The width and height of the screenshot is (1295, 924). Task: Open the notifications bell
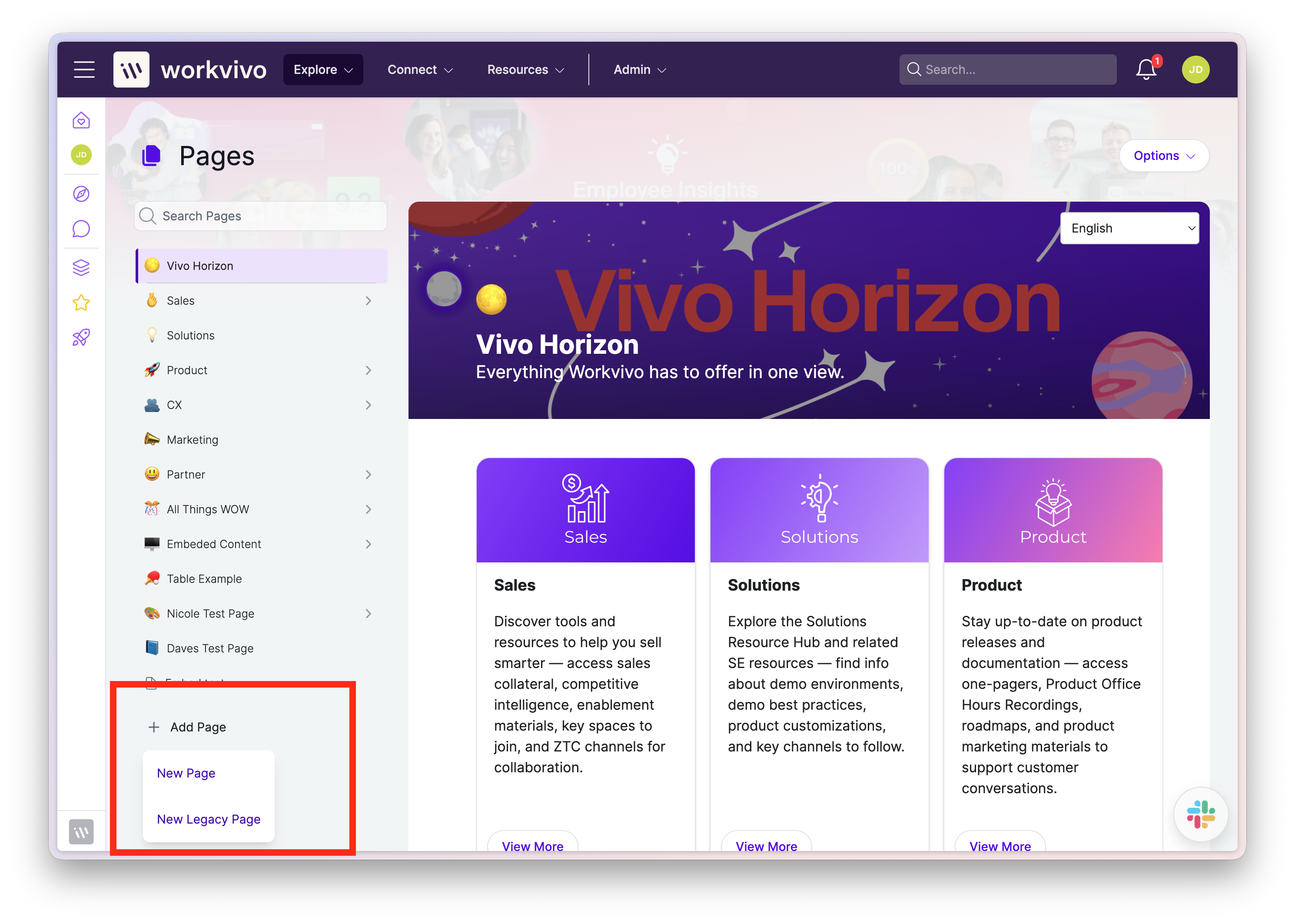coord(1146,70)
